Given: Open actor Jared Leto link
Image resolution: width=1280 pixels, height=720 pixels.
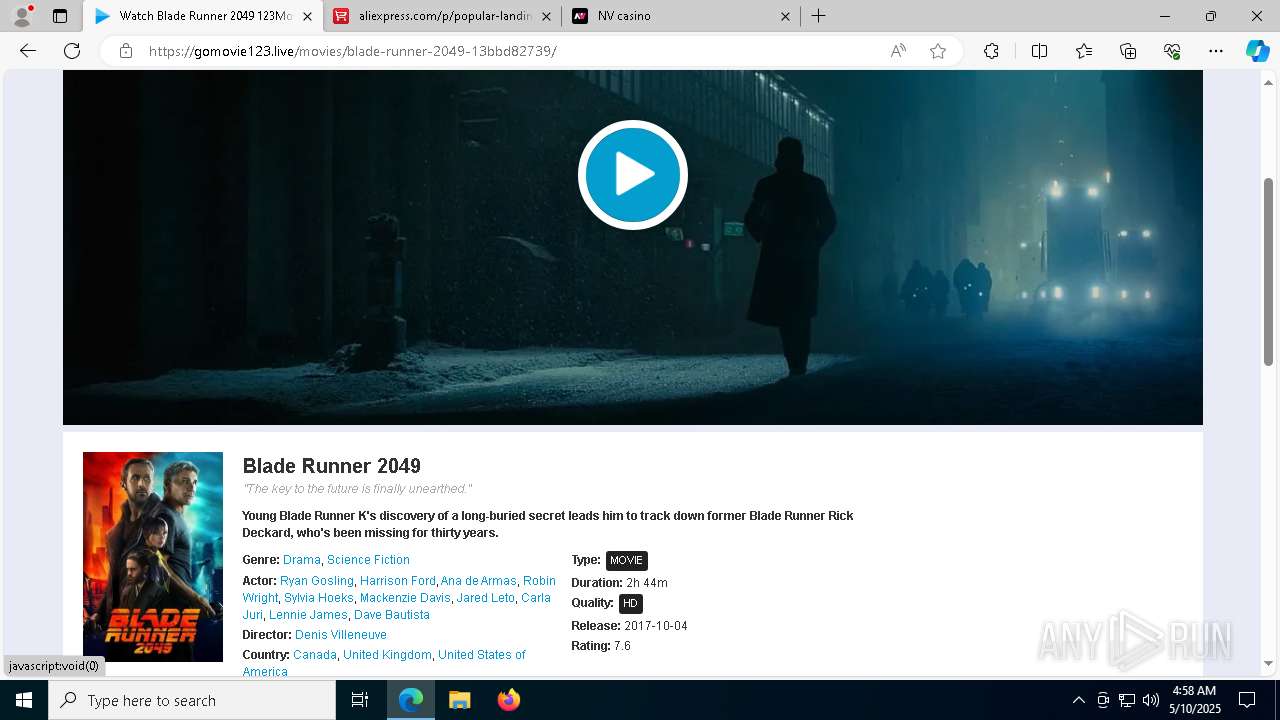Looking at the screenshot, I should pyautogui.click(x=486, y=598).
